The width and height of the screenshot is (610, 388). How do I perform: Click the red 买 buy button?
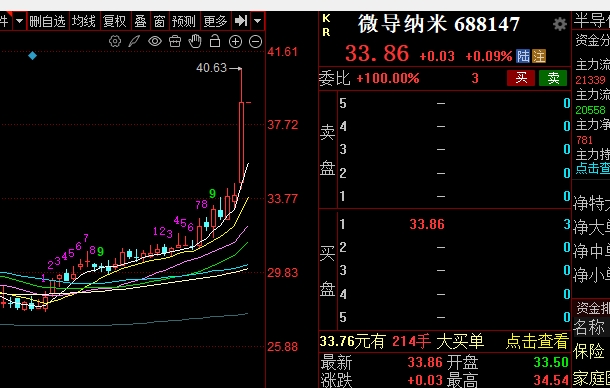(x=521, y=78)
